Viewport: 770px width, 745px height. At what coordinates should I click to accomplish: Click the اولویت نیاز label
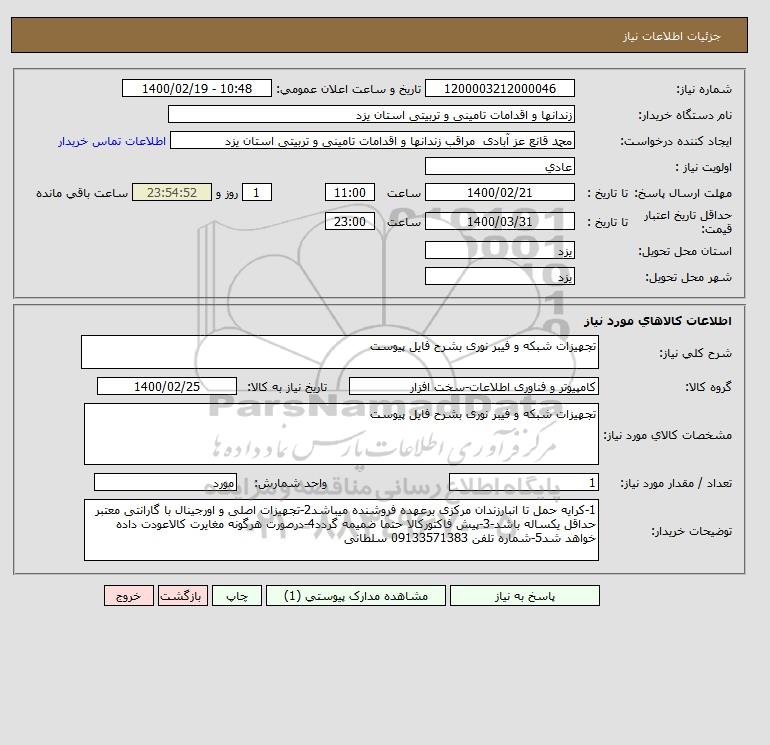704,167
